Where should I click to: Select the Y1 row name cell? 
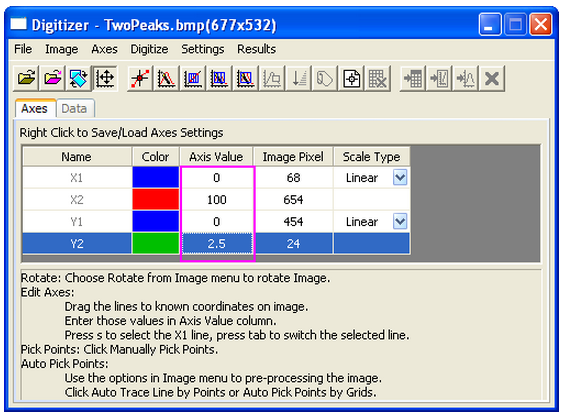(76, 221)
